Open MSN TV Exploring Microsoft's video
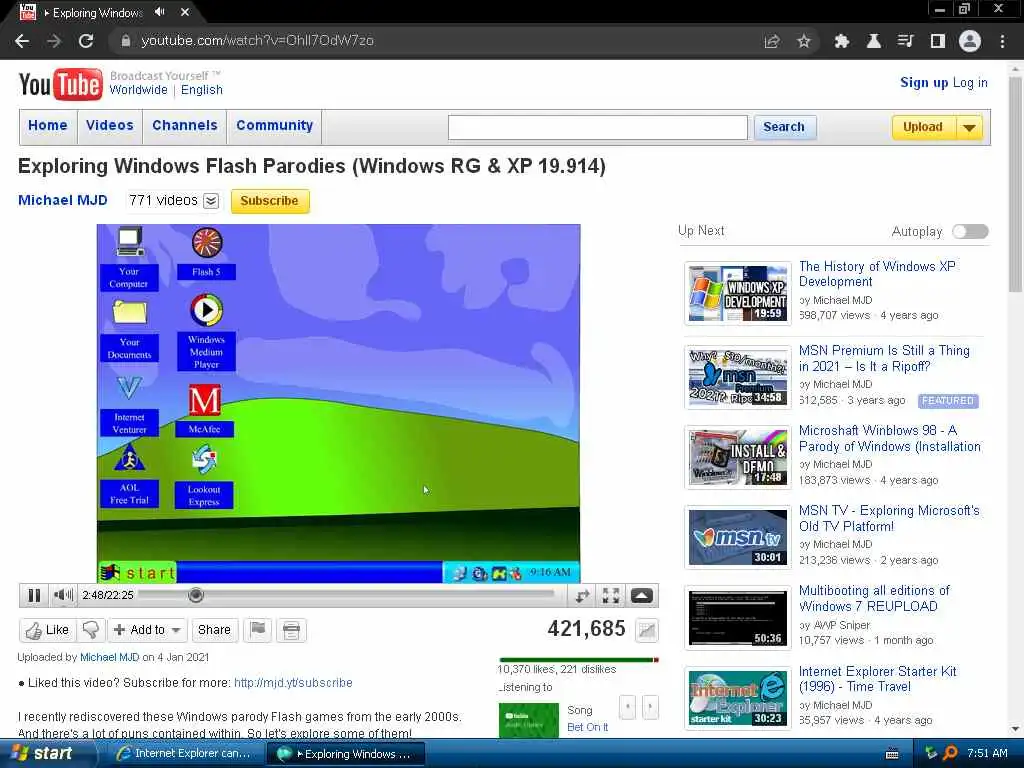The height and width of the screenshot is (768, 1024). pos(889,519)
